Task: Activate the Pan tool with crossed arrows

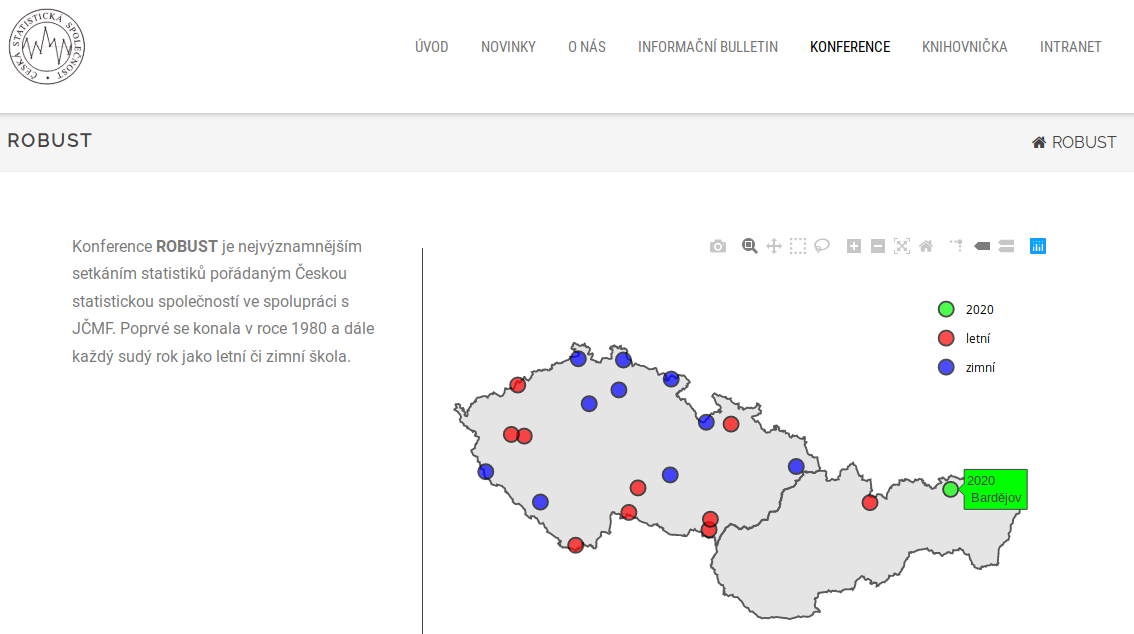Action: pyautogui.click(x=774, y=247)
